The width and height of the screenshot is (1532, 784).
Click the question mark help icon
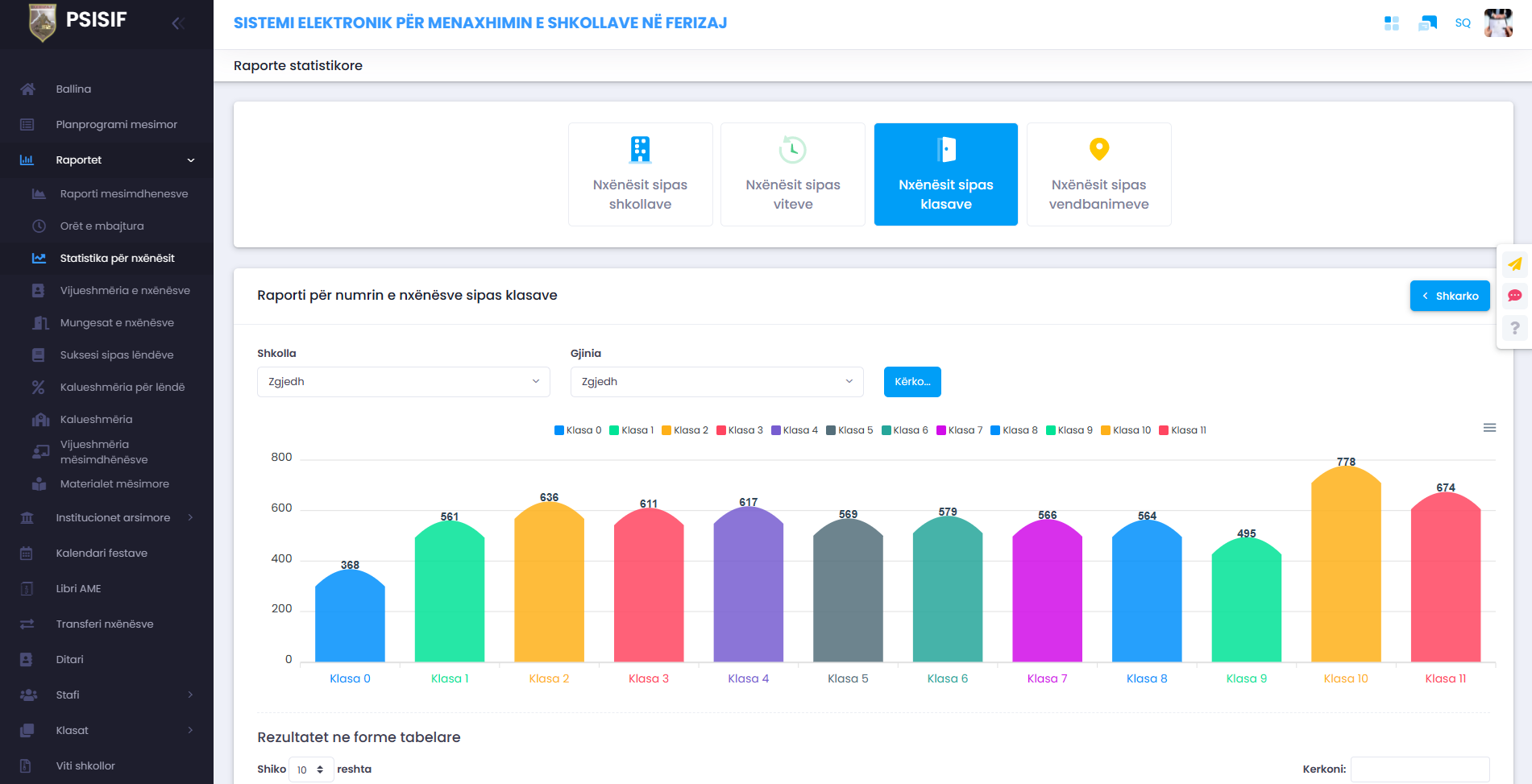[1514, 328]
